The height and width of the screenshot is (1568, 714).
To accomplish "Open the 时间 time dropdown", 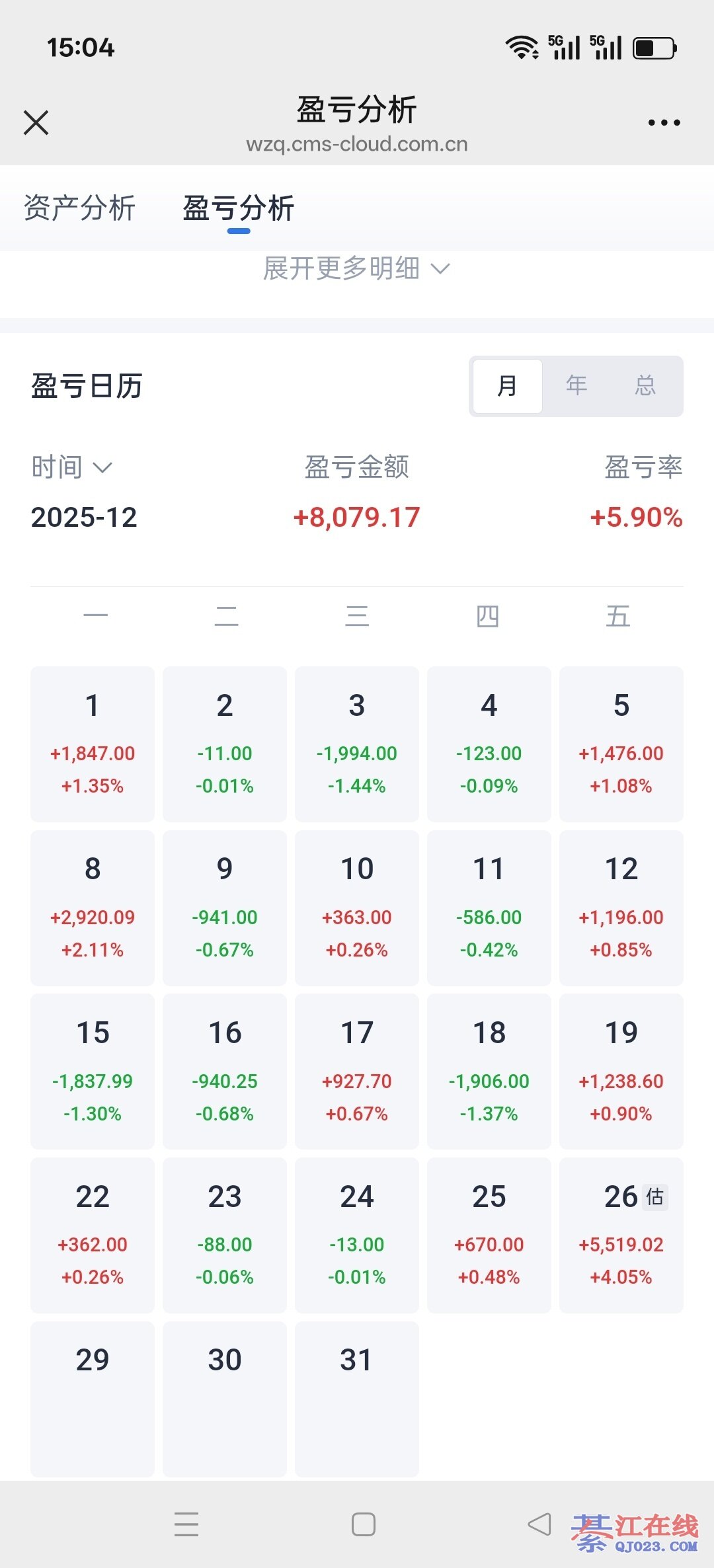I will (x=71, y=467).
